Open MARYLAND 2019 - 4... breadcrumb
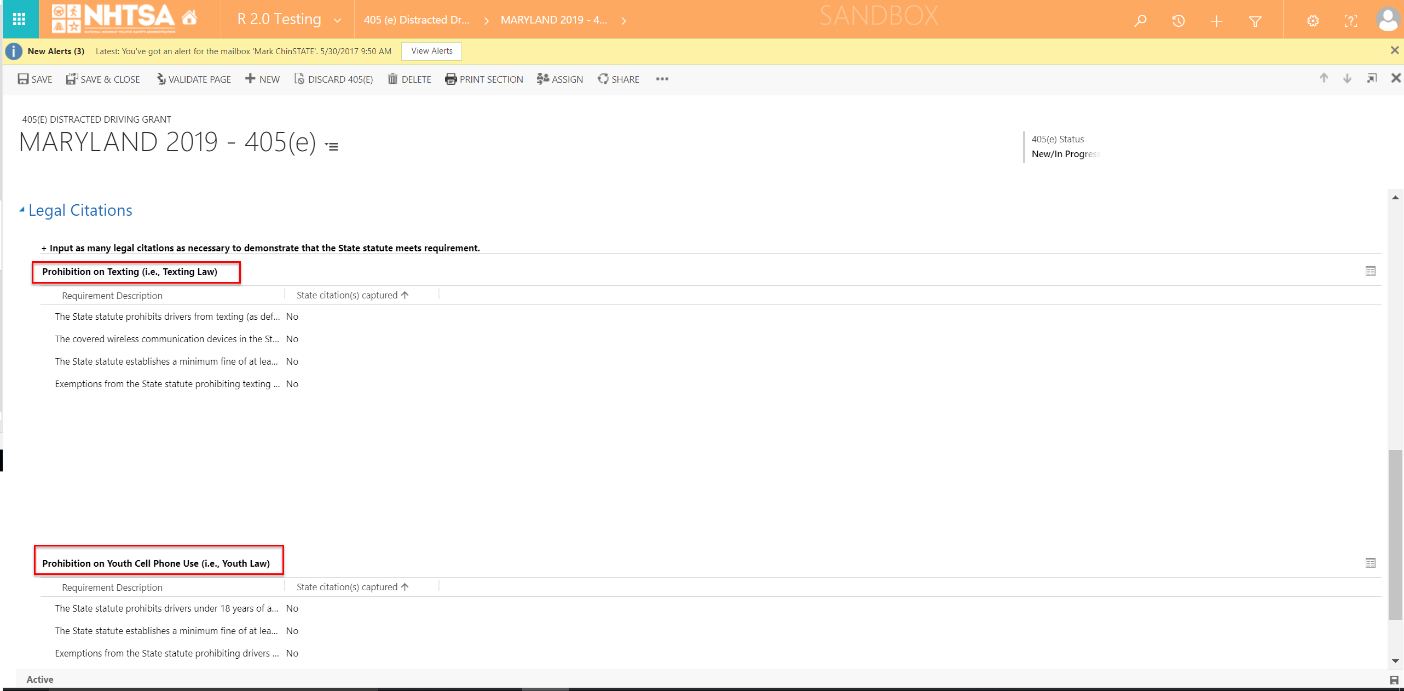 [x=554, y=20]
